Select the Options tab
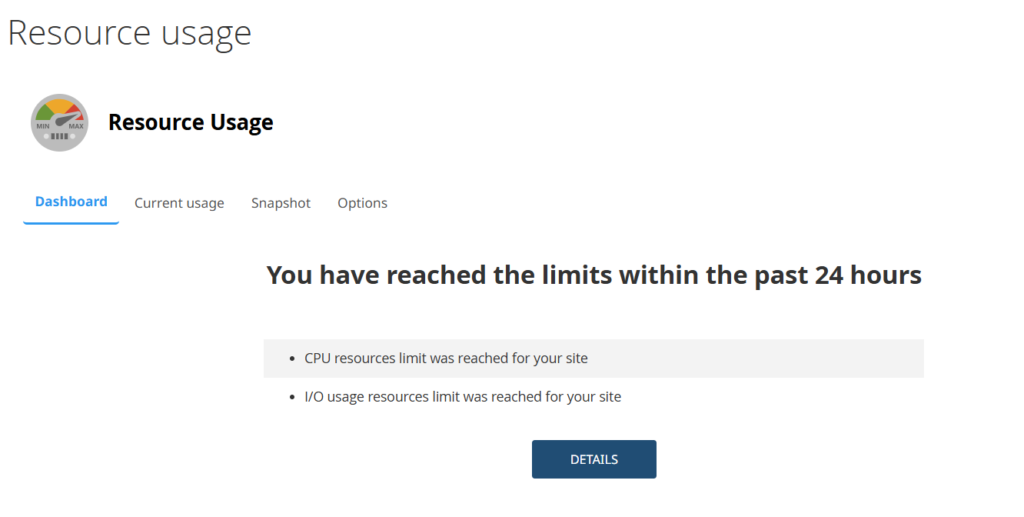Screen dimensions: 1024x517 362,203
